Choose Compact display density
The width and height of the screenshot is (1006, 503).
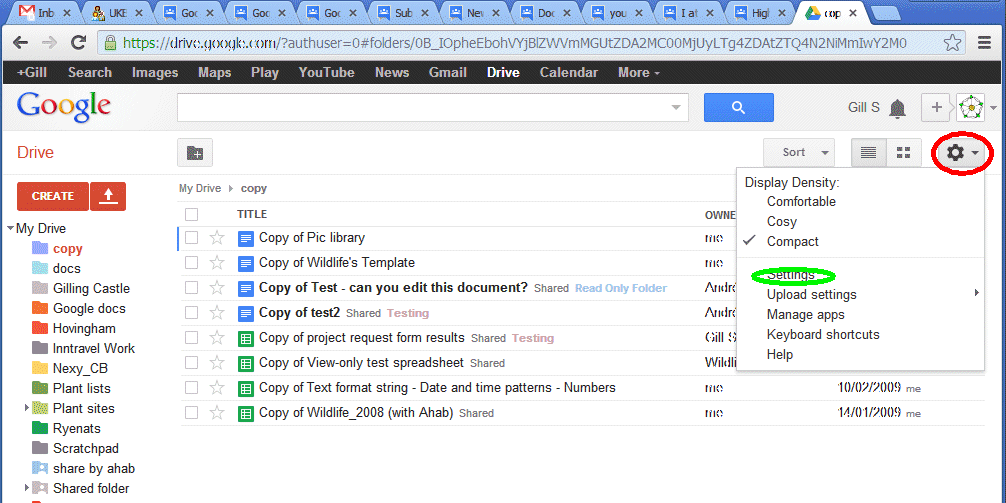793,242
